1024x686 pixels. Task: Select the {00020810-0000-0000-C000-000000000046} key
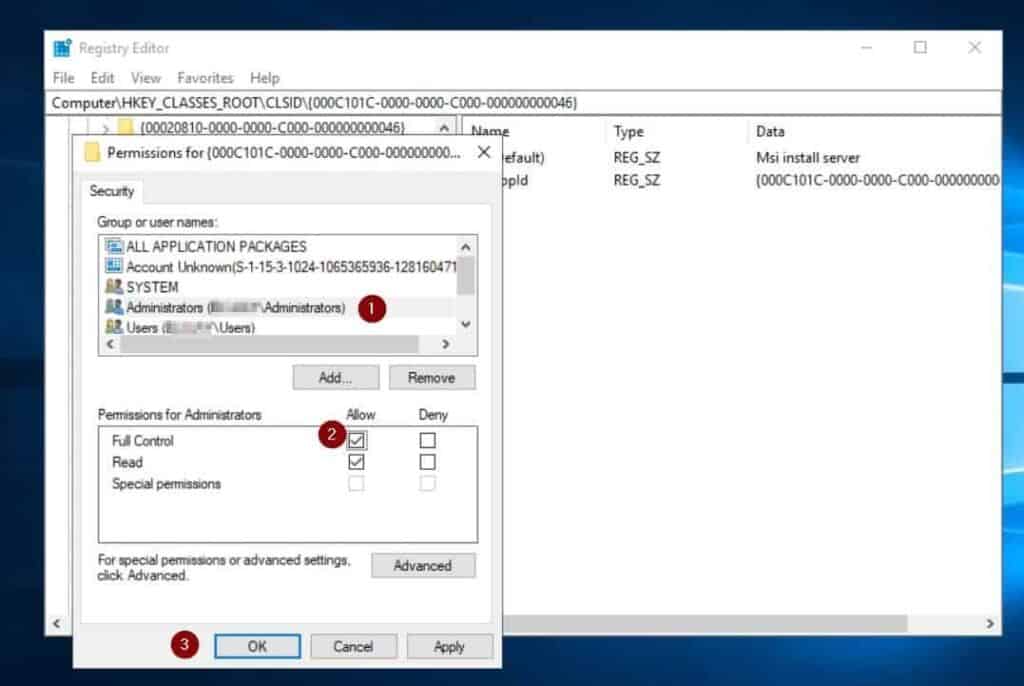272,127
